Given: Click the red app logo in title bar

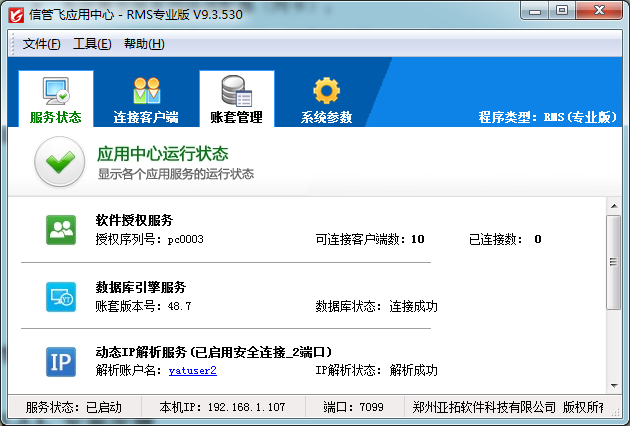Looking at the screenshot, I should tap(16, 13).
